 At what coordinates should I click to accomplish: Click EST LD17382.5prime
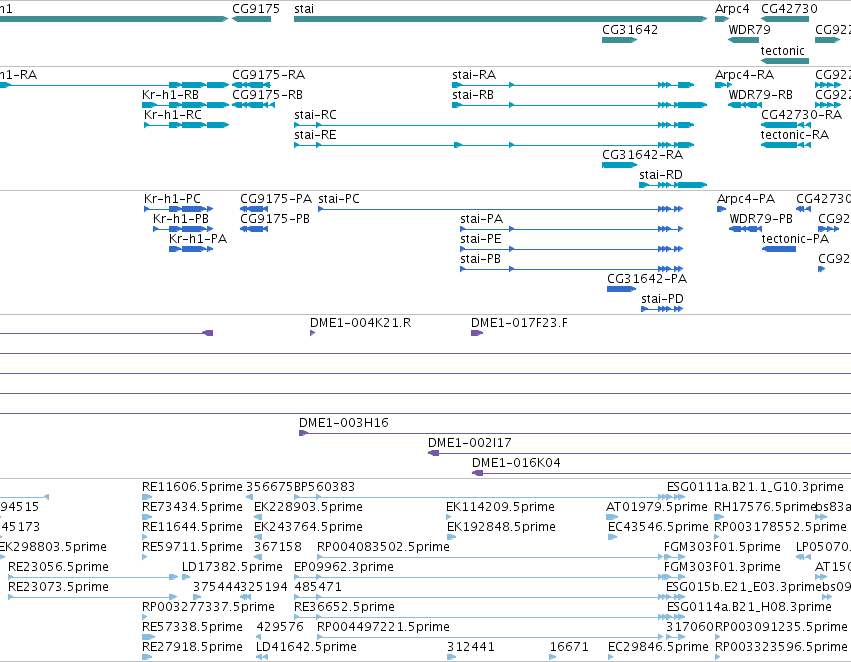(x=186, y=578)
